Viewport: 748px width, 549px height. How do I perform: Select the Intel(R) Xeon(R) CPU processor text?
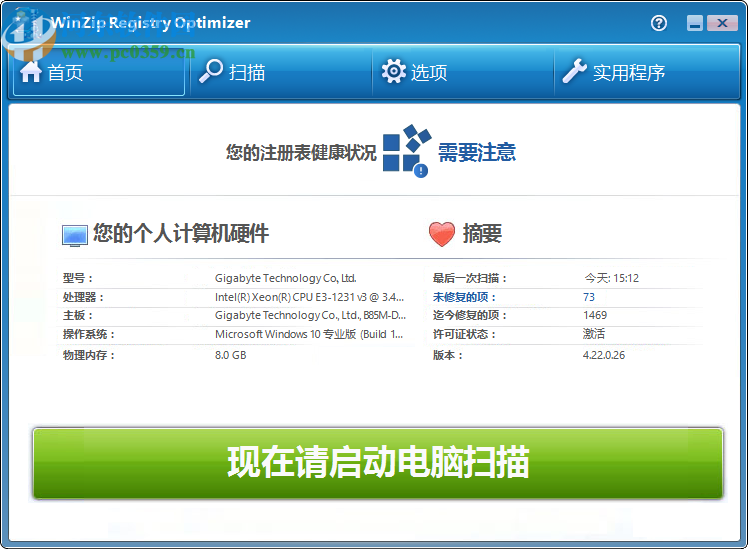(x=310, y=297)
